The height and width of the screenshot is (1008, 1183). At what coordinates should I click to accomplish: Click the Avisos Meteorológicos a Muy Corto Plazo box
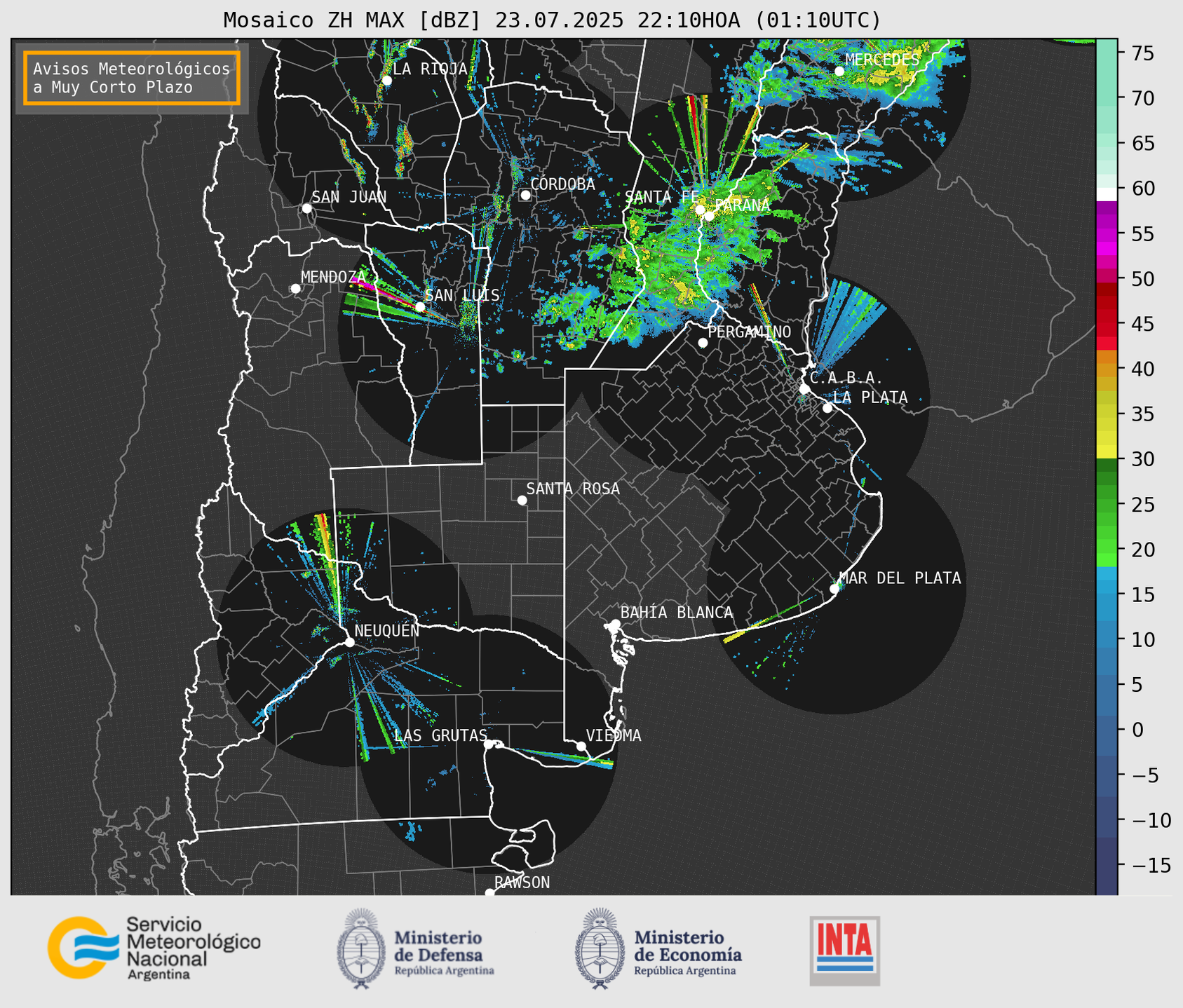132,78
